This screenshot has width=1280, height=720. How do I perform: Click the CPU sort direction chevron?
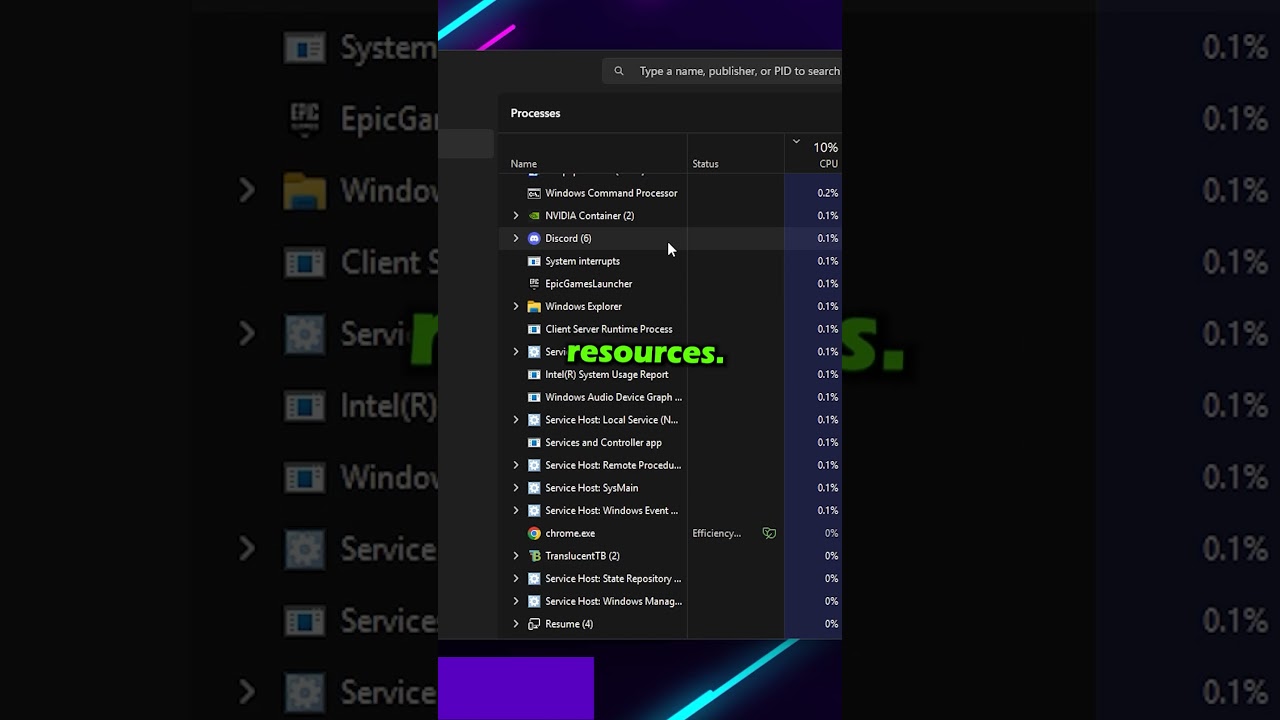(x=796, y=142)
